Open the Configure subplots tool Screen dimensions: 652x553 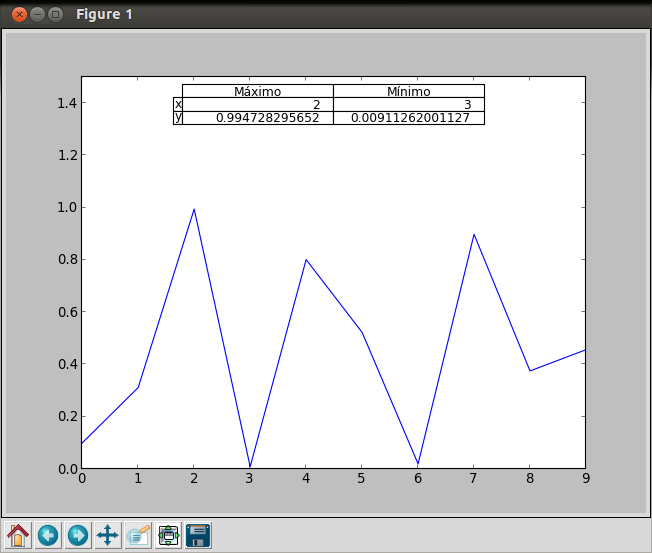point(168,535)
